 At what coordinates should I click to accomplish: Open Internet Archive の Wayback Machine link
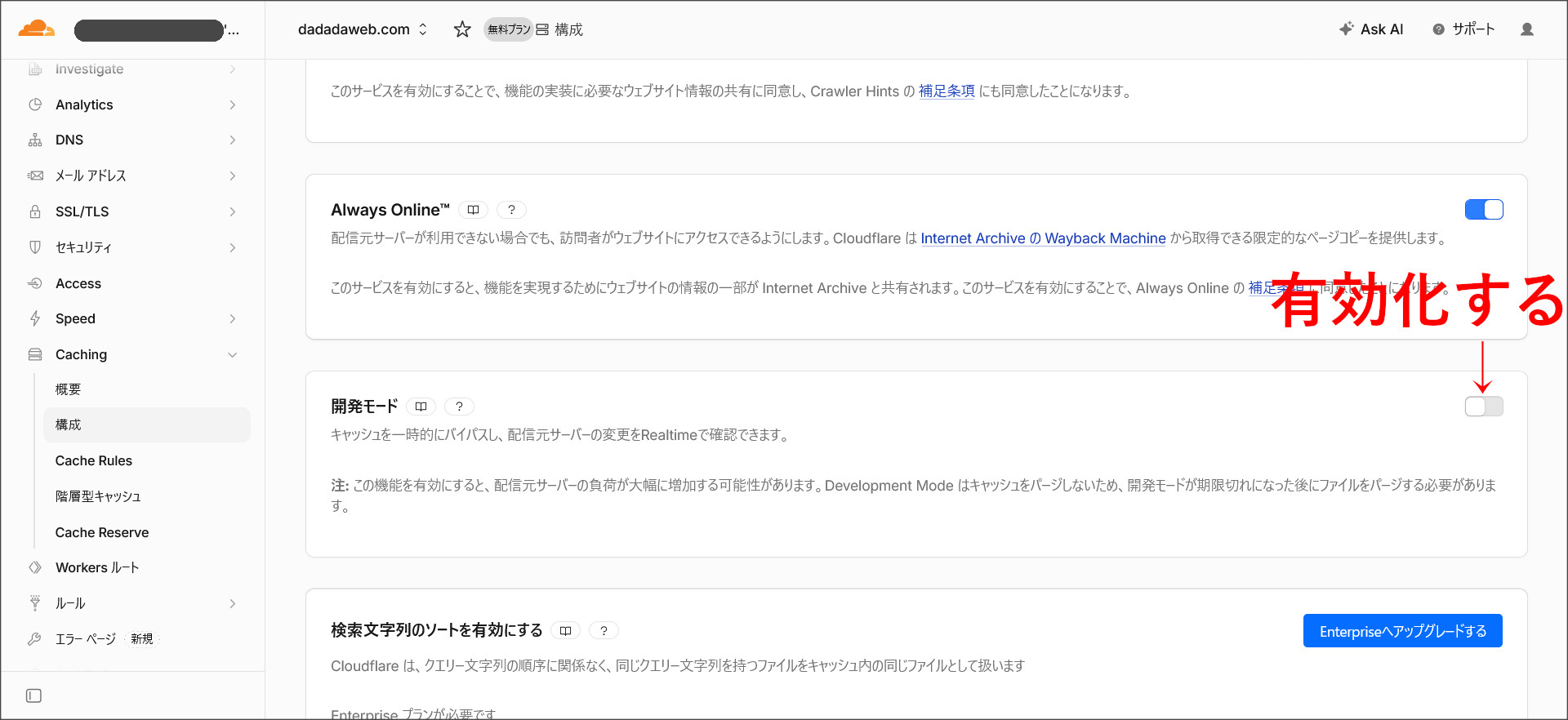tap(1043, 238)
